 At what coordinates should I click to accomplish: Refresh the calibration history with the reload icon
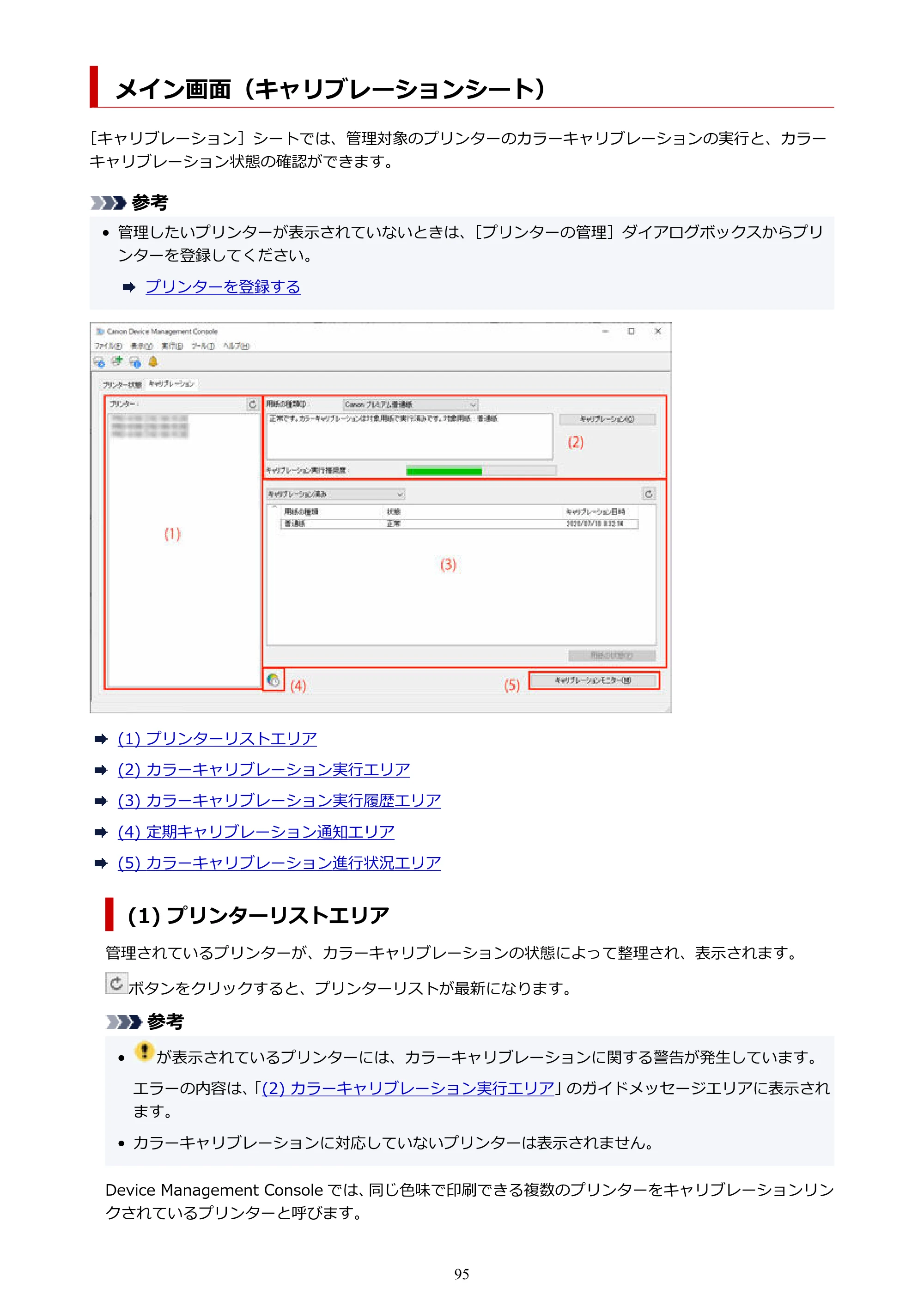click(x=649, y=493)
